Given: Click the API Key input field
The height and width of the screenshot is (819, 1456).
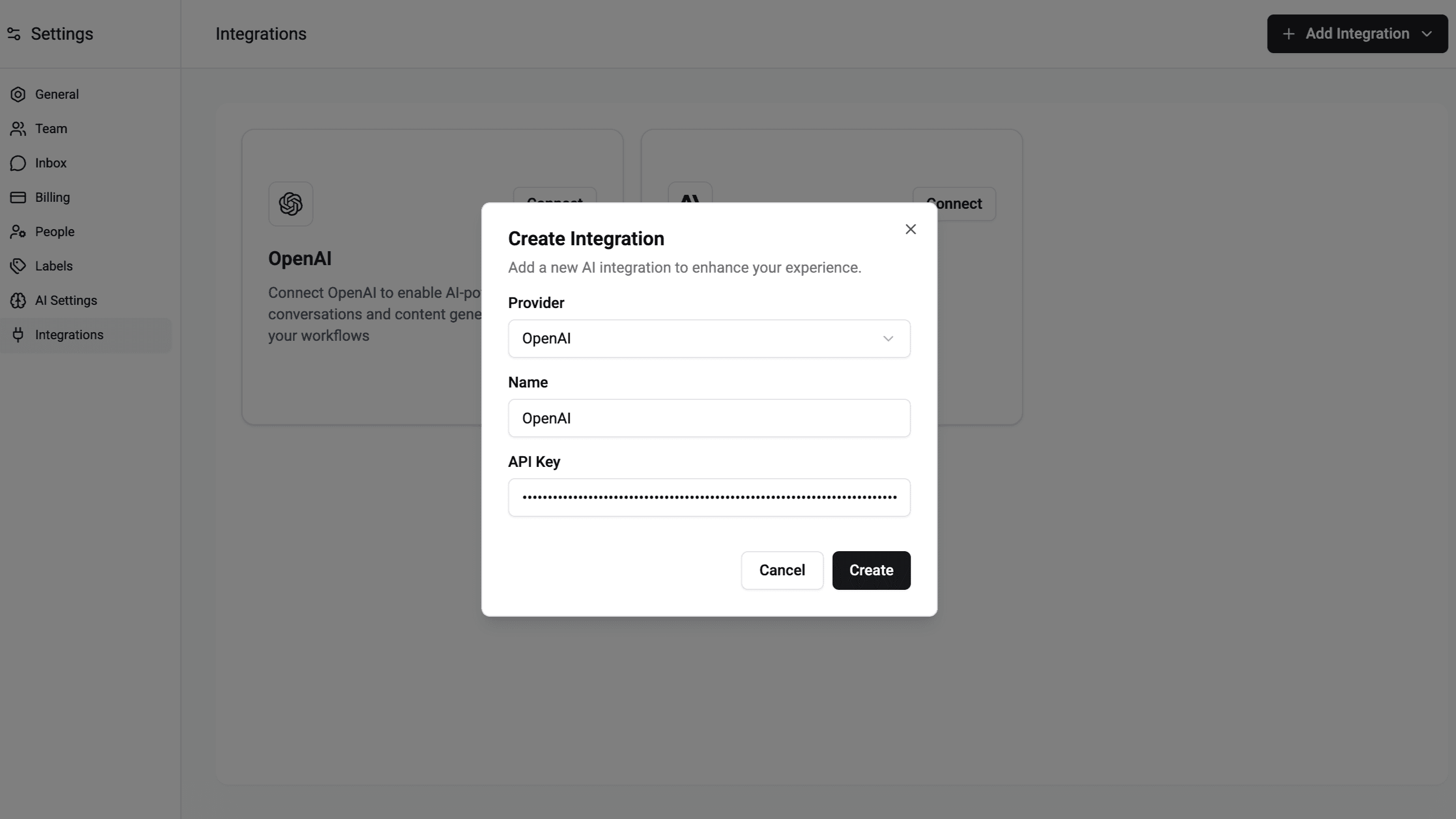Looking at the screenshot, I should click(708, 498).
